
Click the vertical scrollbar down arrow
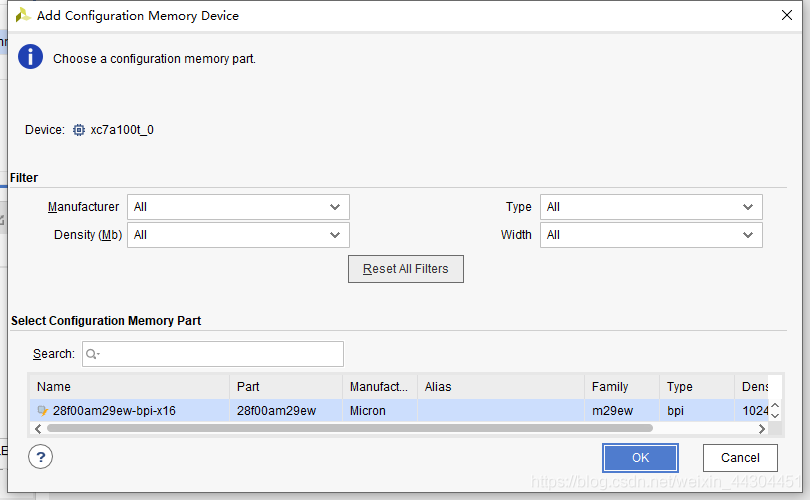coord(775,416)
